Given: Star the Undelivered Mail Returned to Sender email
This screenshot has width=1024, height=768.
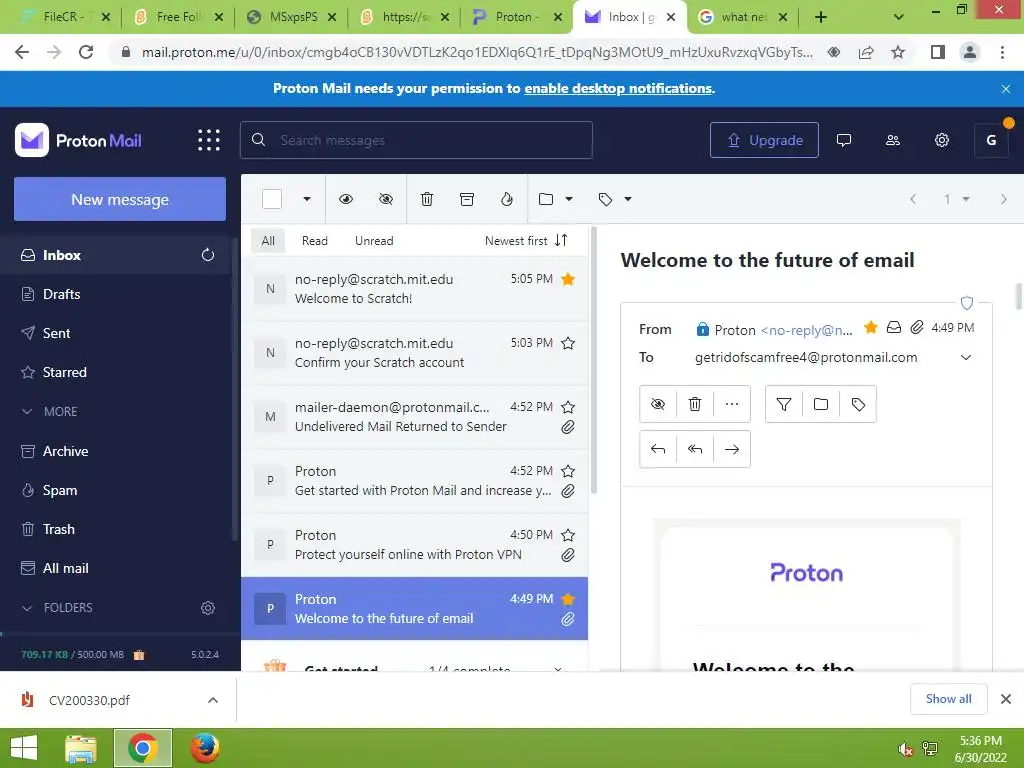Looking at the screenshot, I should pyautogui.click(x=568, y=408).
